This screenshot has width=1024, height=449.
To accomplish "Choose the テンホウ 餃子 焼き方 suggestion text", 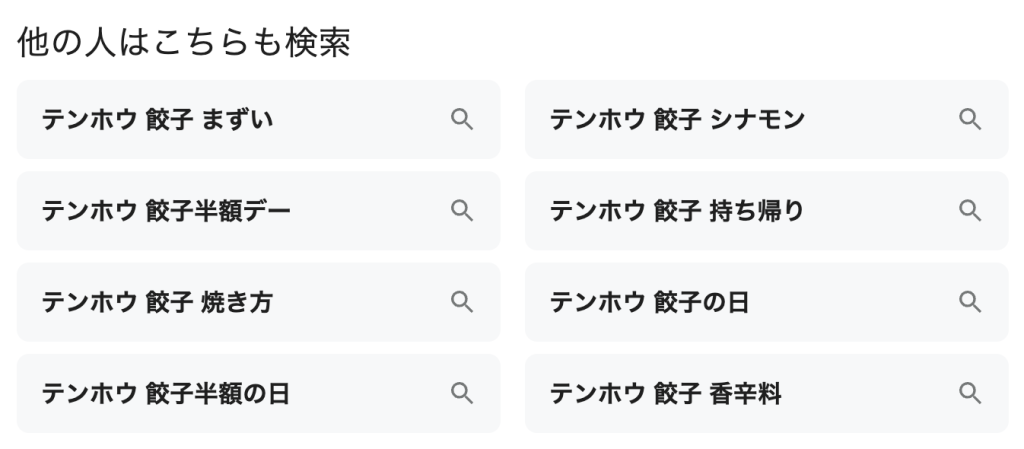I will pyautogui.click(x=157, y=302).
